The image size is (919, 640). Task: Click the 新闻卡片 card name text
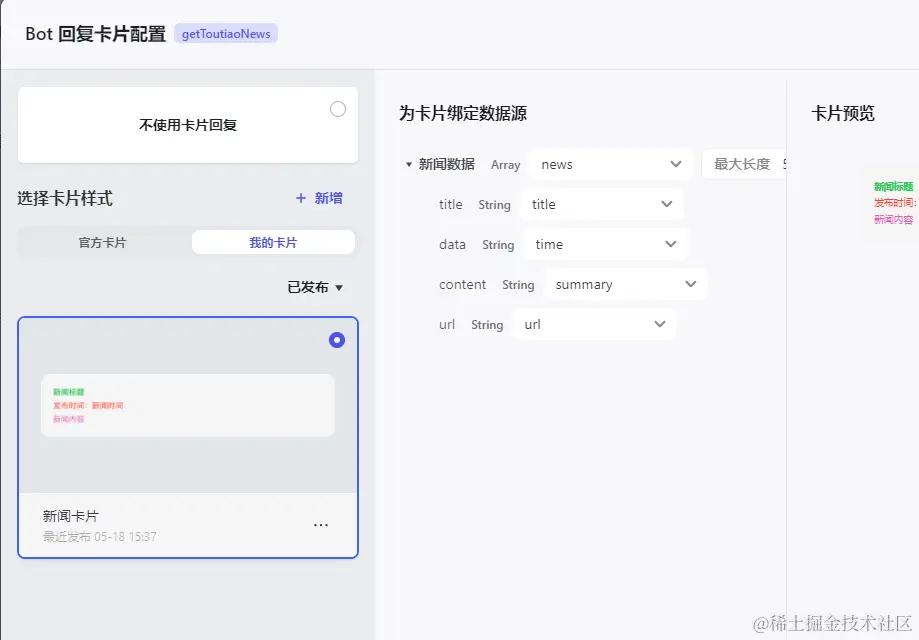71,516
